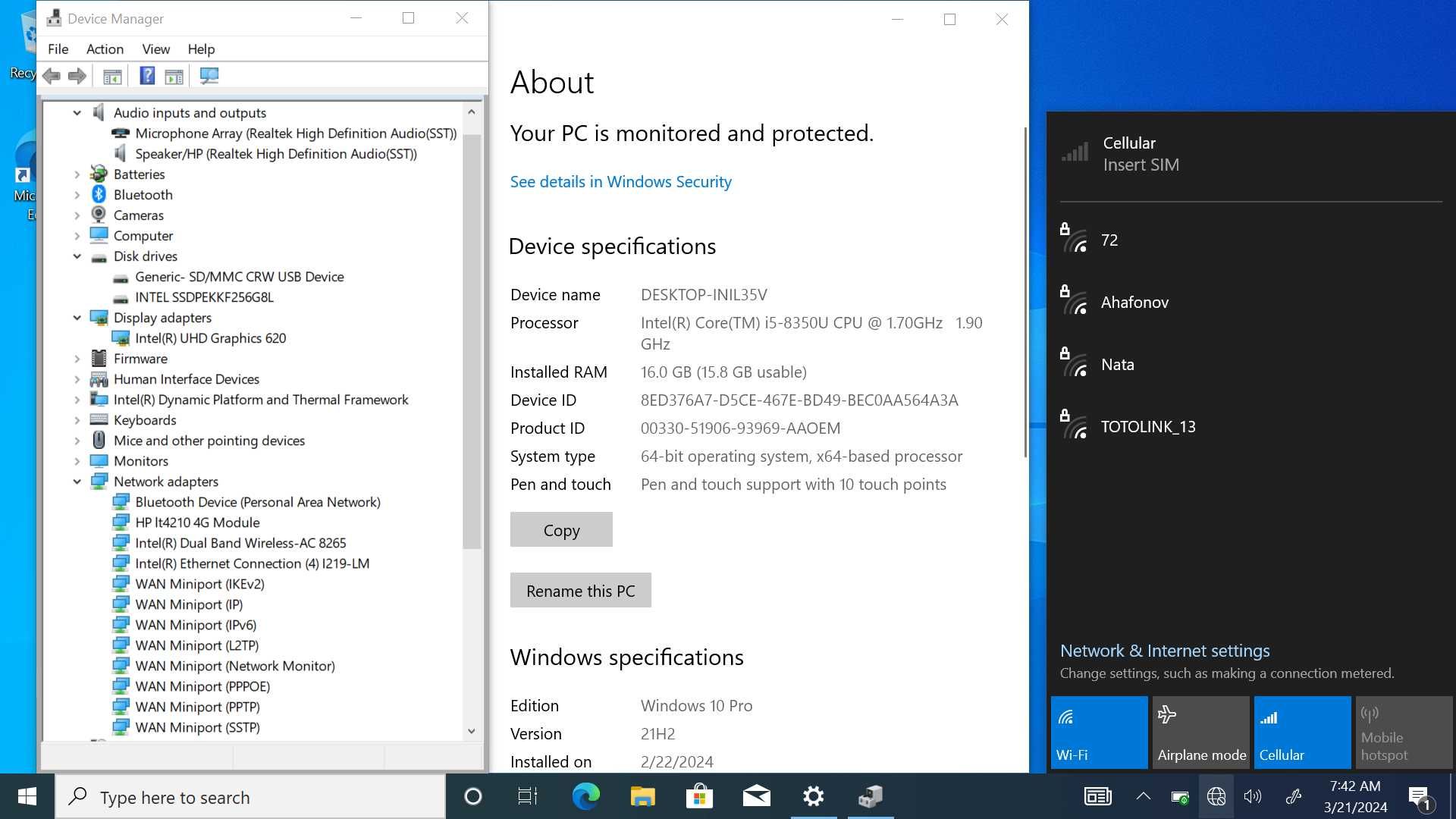This screenshot has height=819, width=1456.
Task: Click the Wi-Fi quick settings icon
Action: [1097, 732]
